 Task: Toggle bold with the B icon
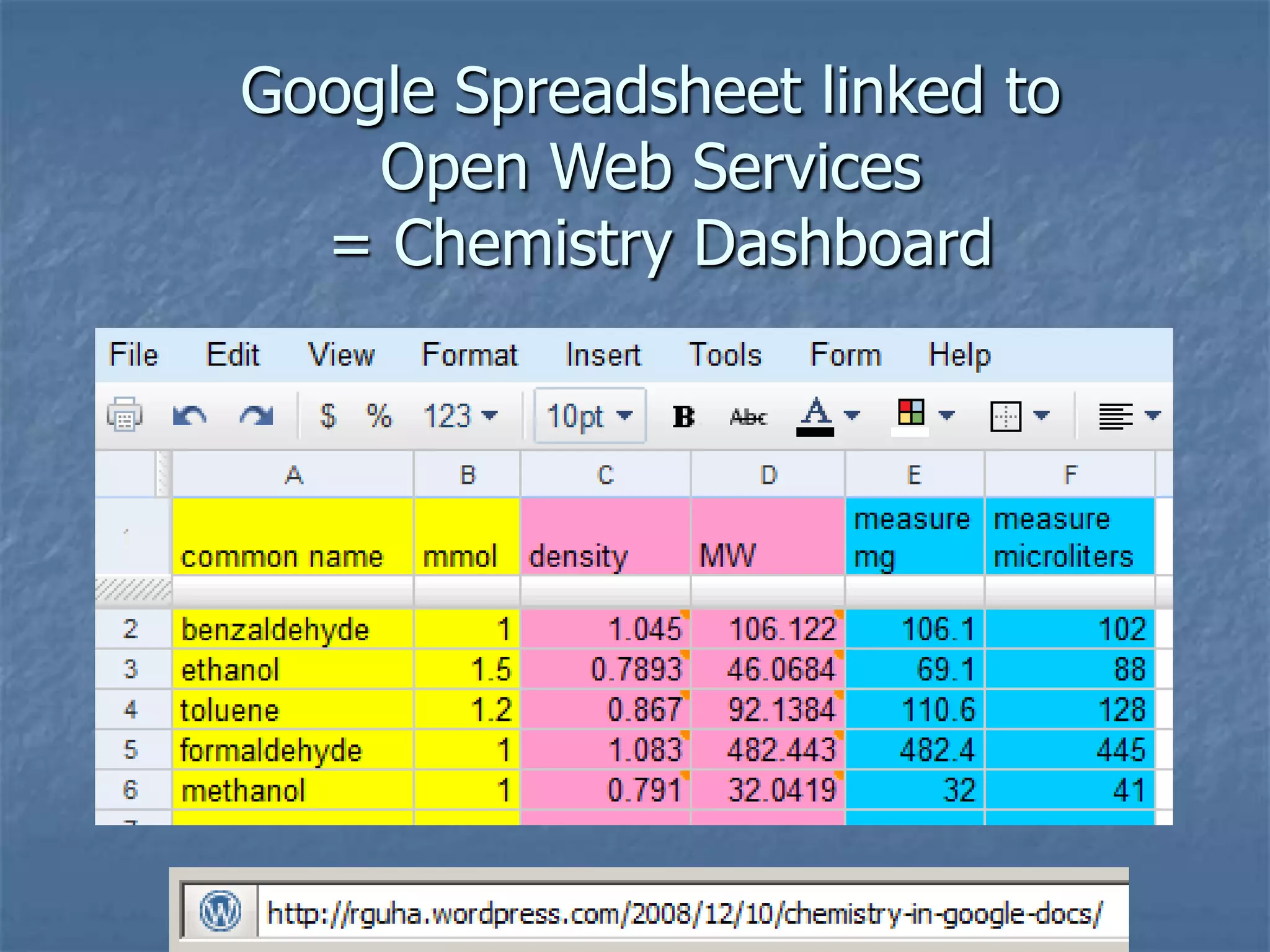pos(683,416)
